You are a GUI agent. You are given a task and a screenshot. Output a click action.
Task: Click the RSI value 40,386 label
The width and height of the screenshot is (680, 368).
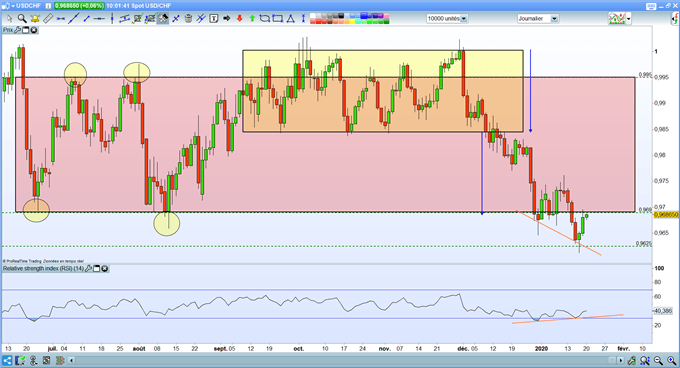coord(663,311)
